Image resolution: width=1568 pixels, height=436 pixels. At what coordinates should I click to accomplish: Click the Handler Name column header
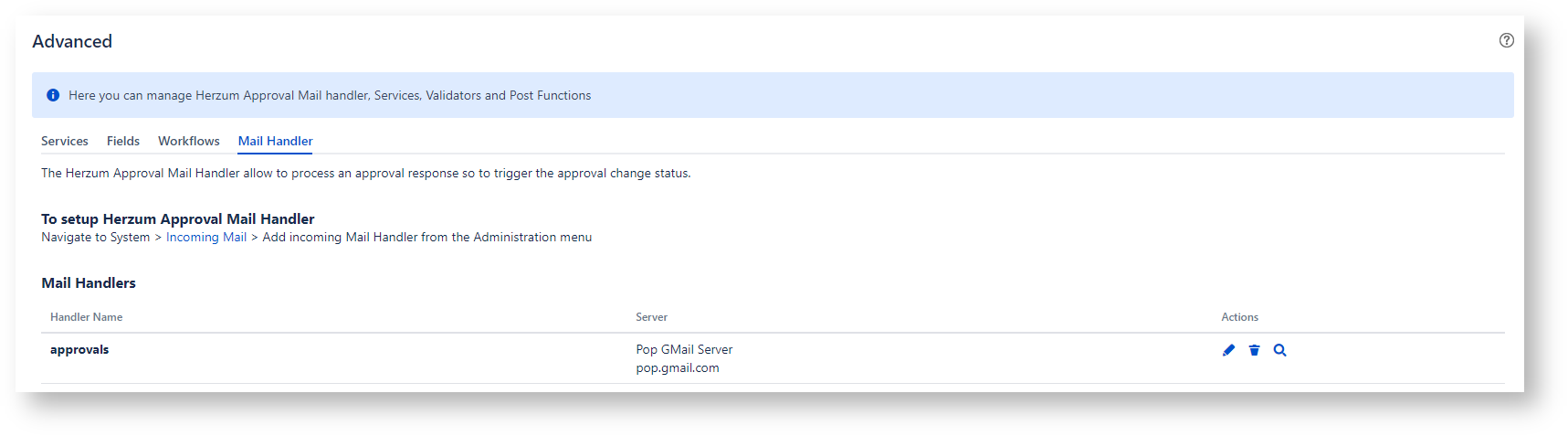(x=86, y=317)
